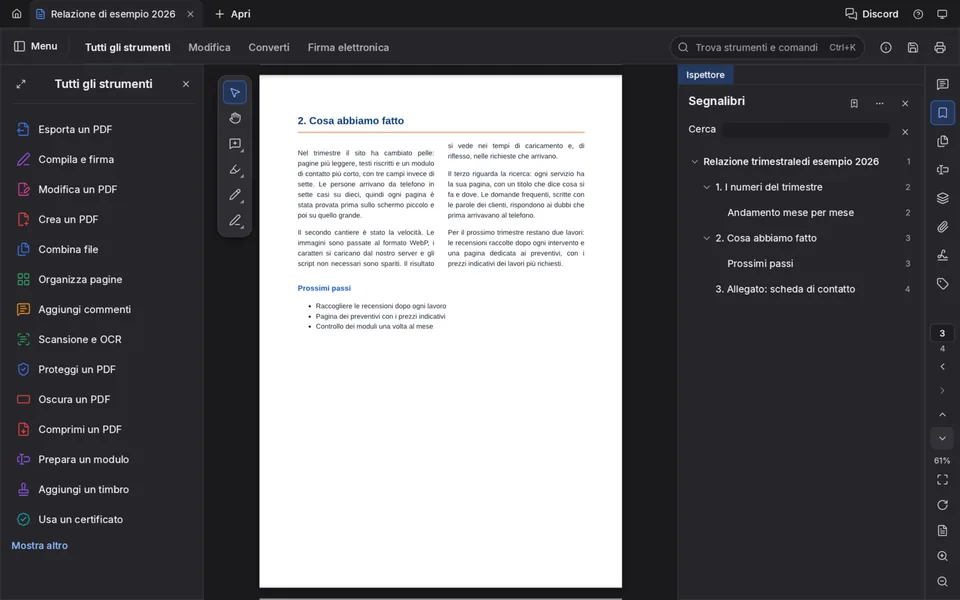Click the rotate view icon
This screenshot has width=960, height=600.
tap(942, 505)
